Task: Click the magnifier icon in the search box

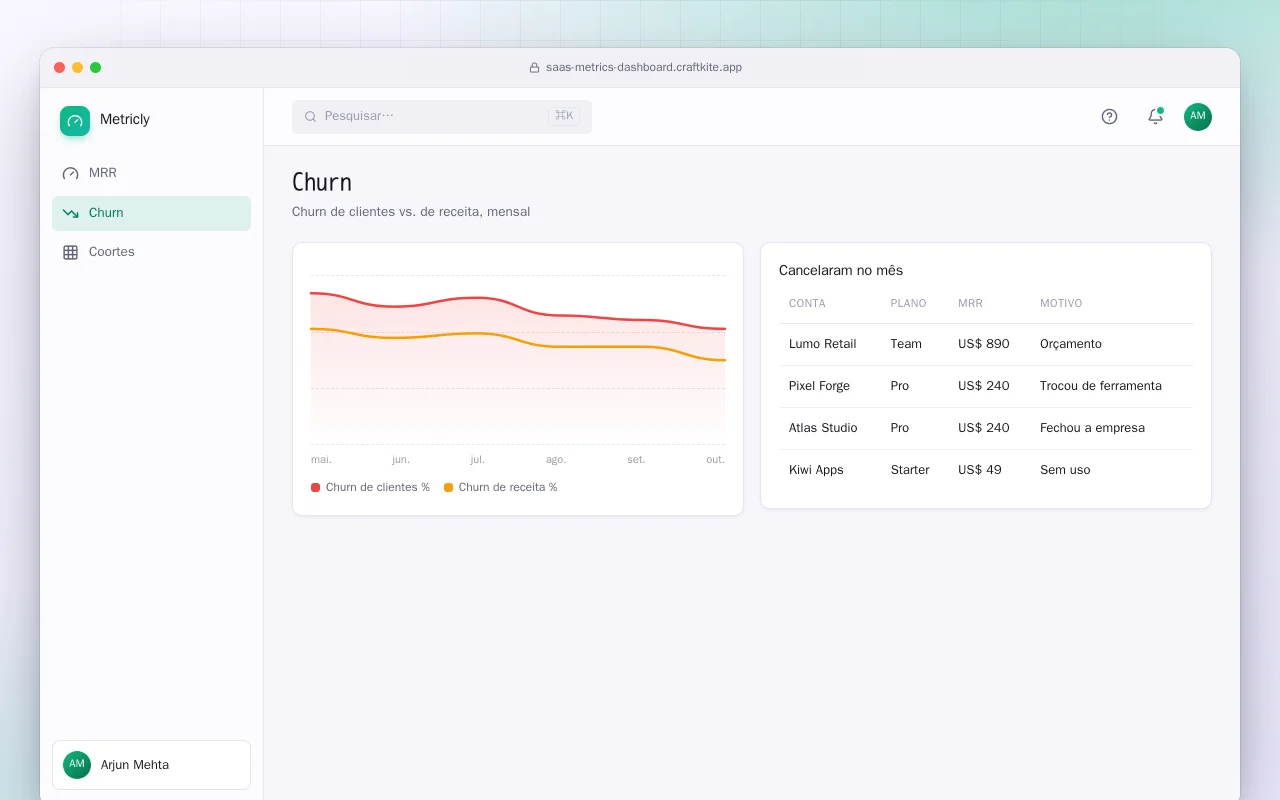Action: pos(310,117)
